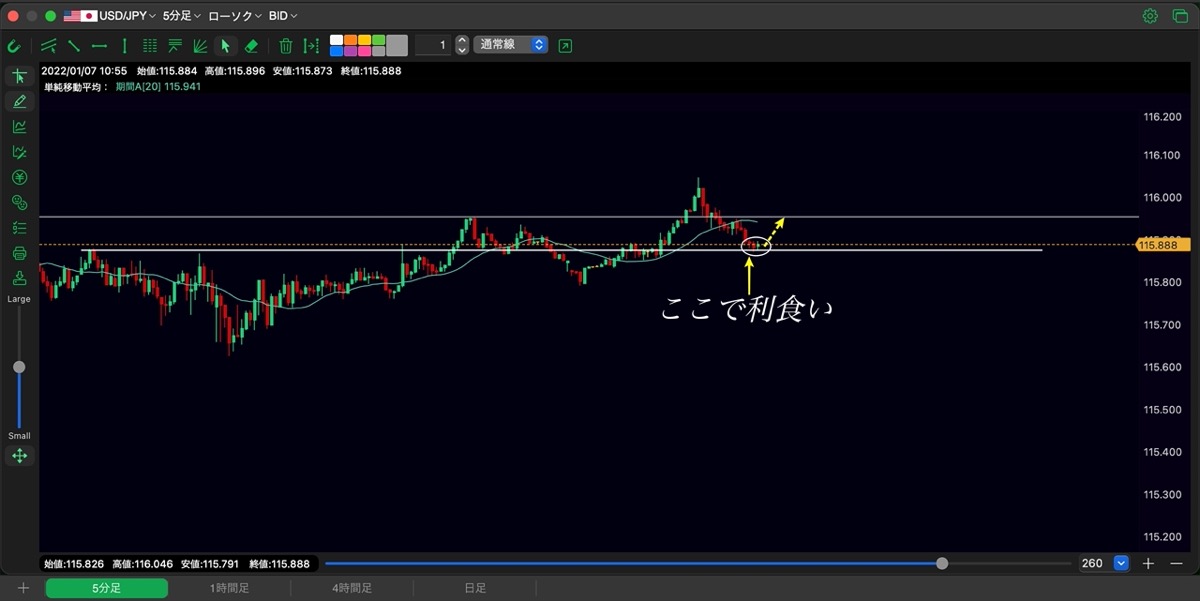This screenshot has width=1200, height=601.
Task: Zoom out chart with minus button
Action: [x=1177, y=563]
